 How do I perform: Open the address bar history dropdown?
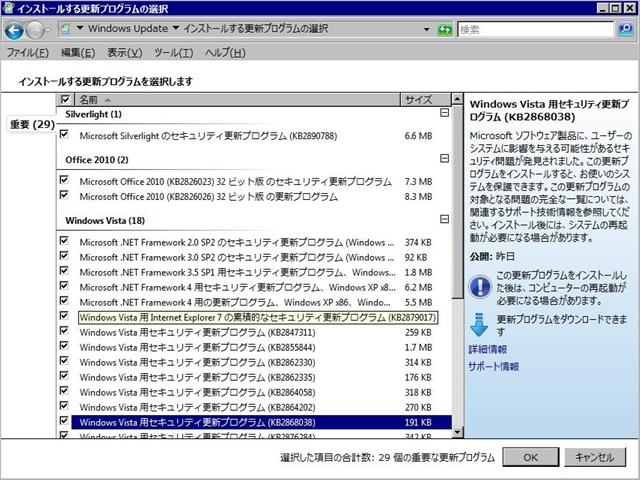click(427, 29)
